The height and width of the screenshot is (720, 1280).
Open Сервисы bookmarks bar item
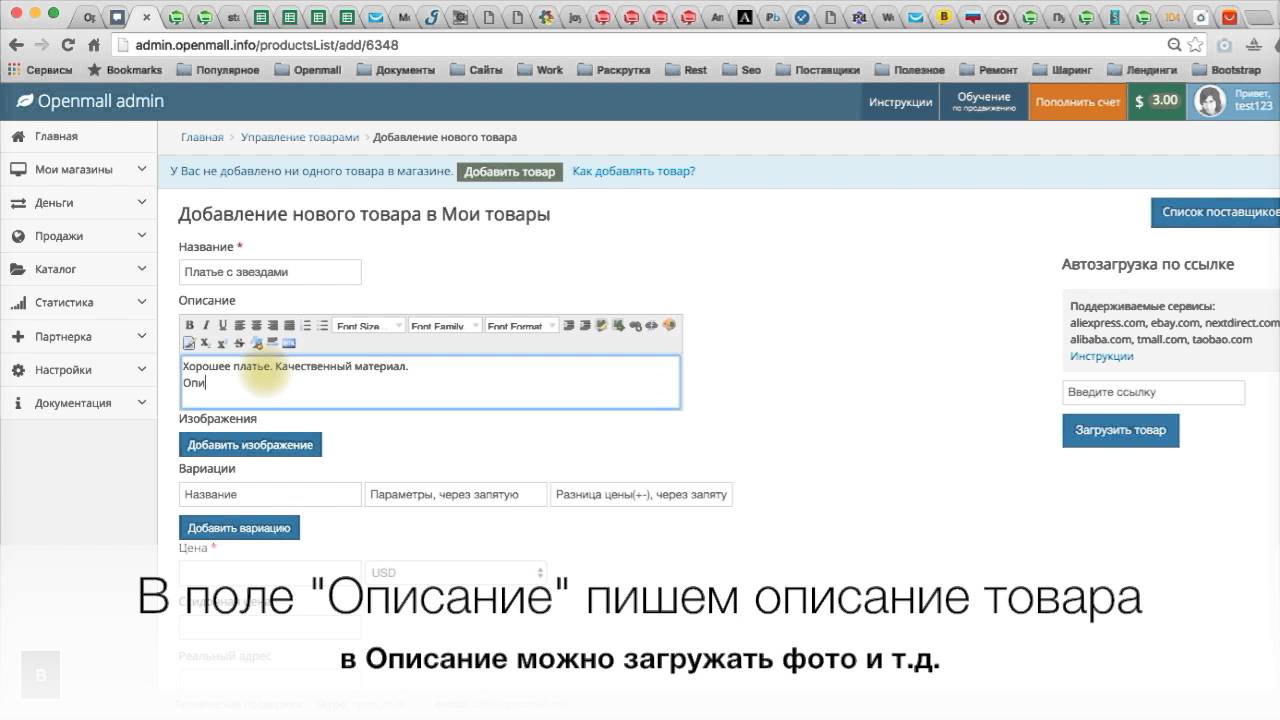[x=40, y=70]
